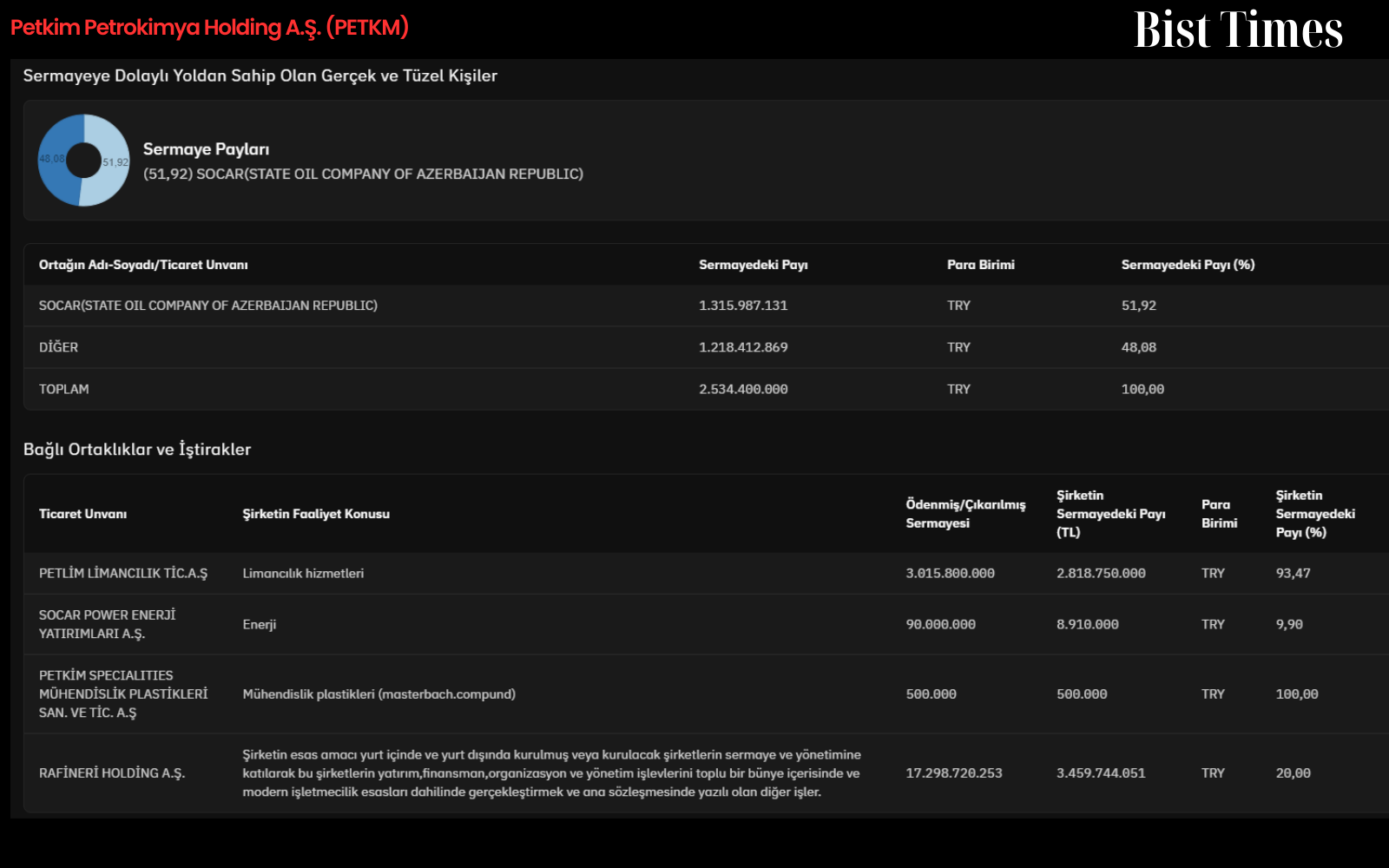This screenshot has height=868, width=1389.
Task: Open PETKİM SPECIALITIES MÜHENDİSLİK PLASTİKLERİ row
Action: pyautogui.click(x=706, y=694)
